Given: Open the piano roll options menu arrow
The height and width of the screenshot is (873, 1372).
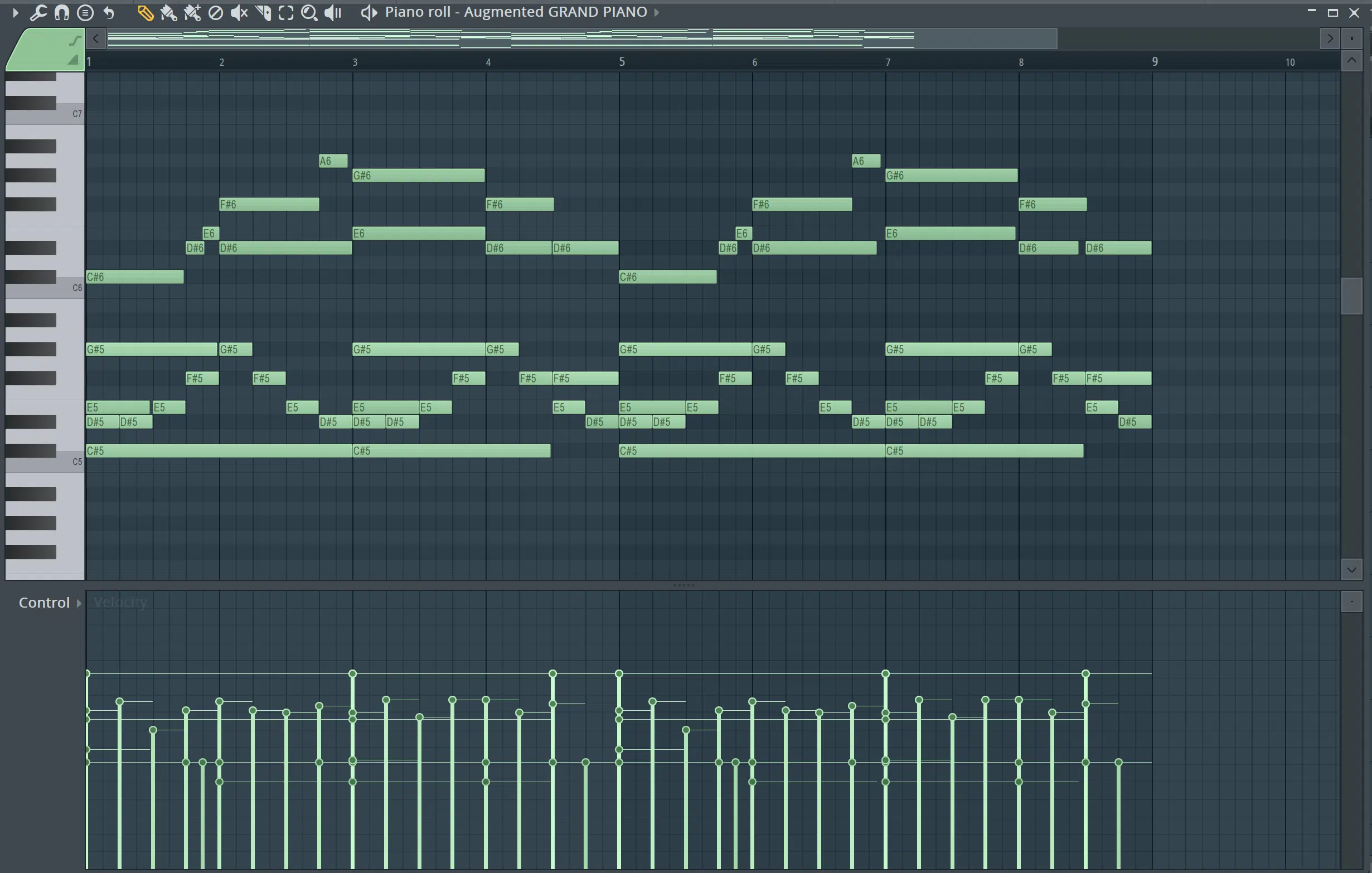Looking at the screenshot, I should 16,12.
